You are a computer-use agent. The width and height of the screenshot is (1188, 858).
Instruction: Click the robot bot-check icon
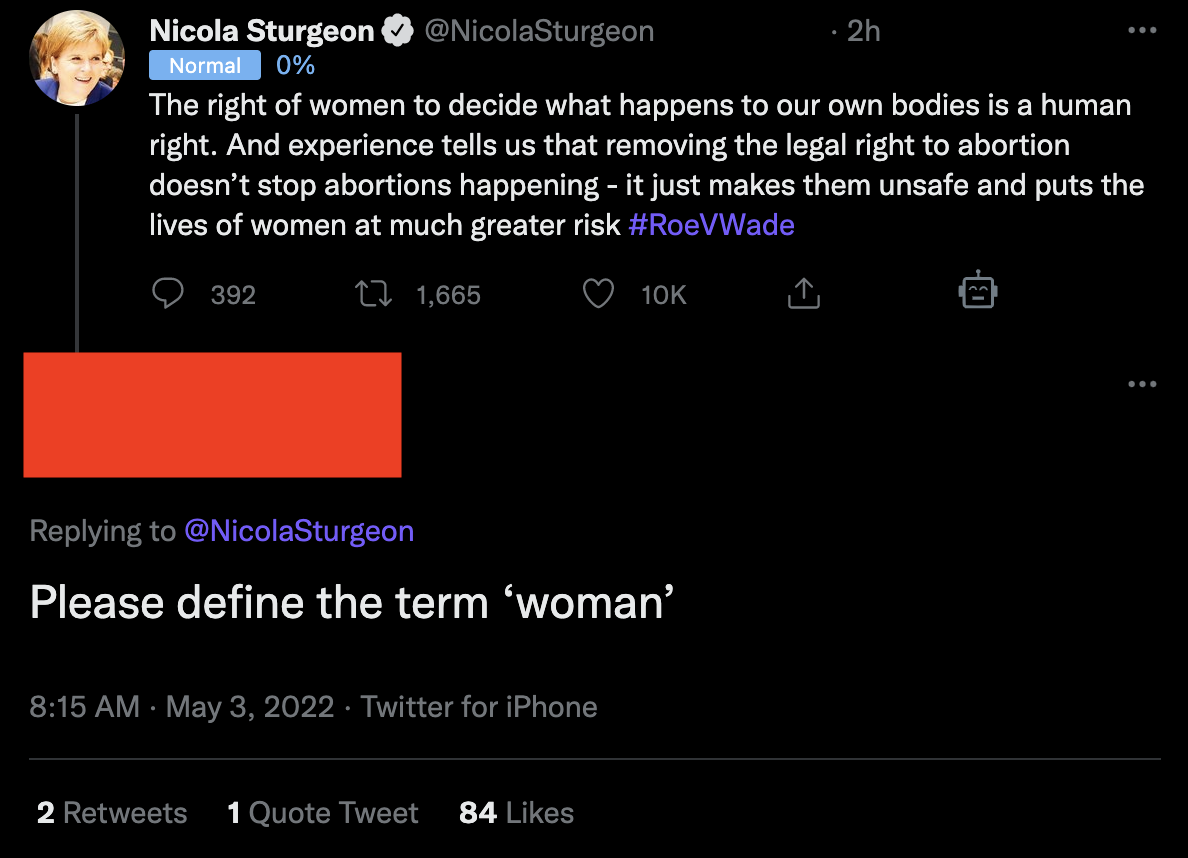point(978,290)
